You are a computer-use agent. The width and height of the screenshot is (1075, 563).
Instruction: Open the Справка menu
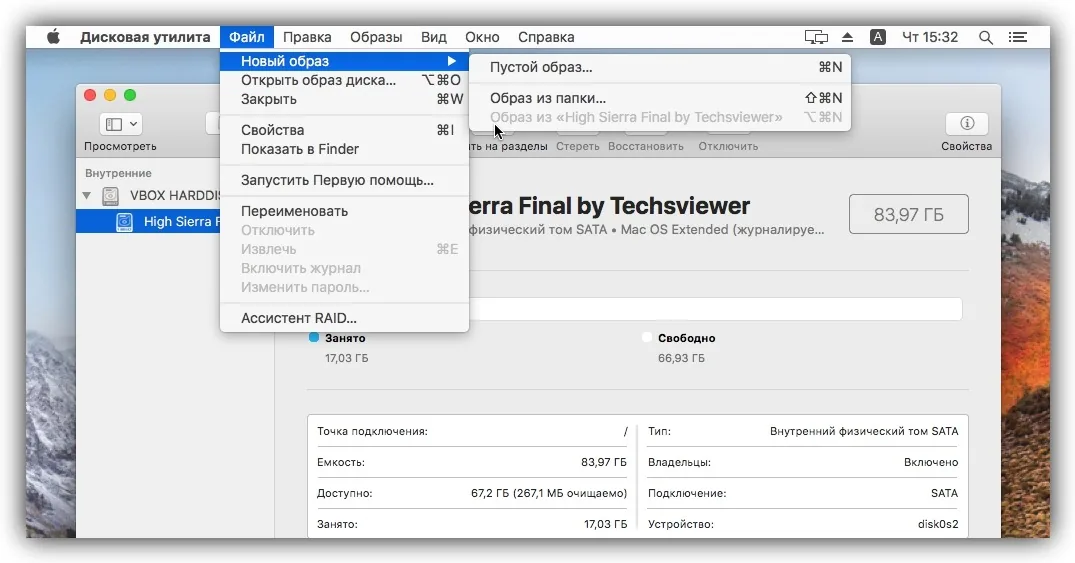[x=546, y=37]
